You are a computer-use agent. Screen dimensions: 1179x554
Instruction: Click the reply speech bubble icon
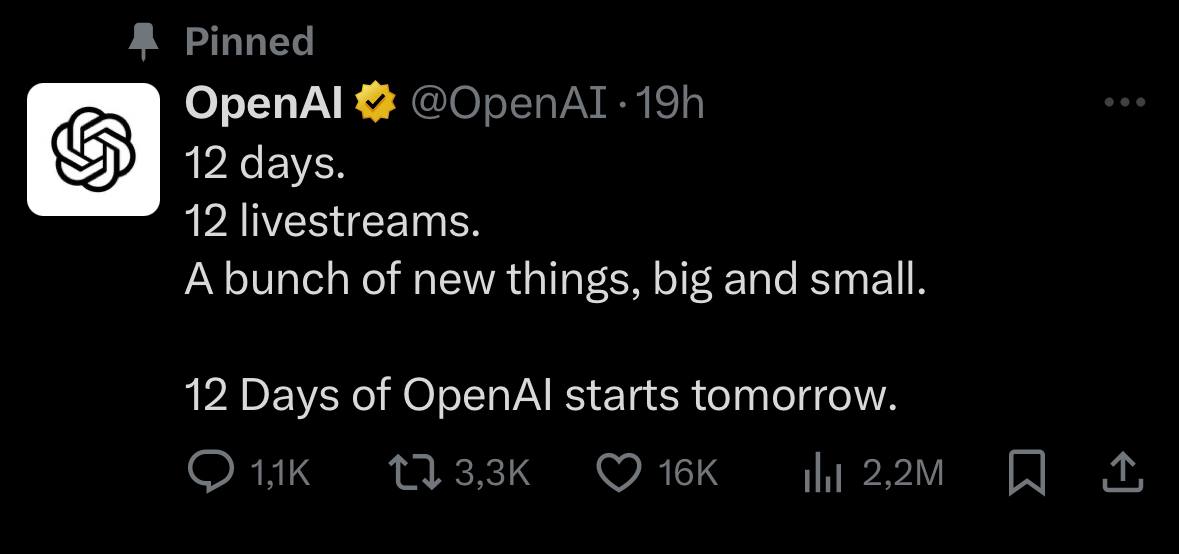click(208, 473)
